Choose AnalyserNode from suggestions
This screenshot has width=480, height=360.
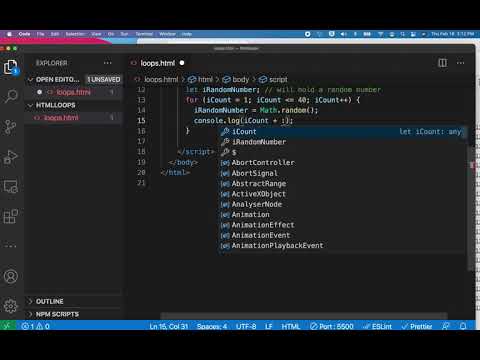342,204
